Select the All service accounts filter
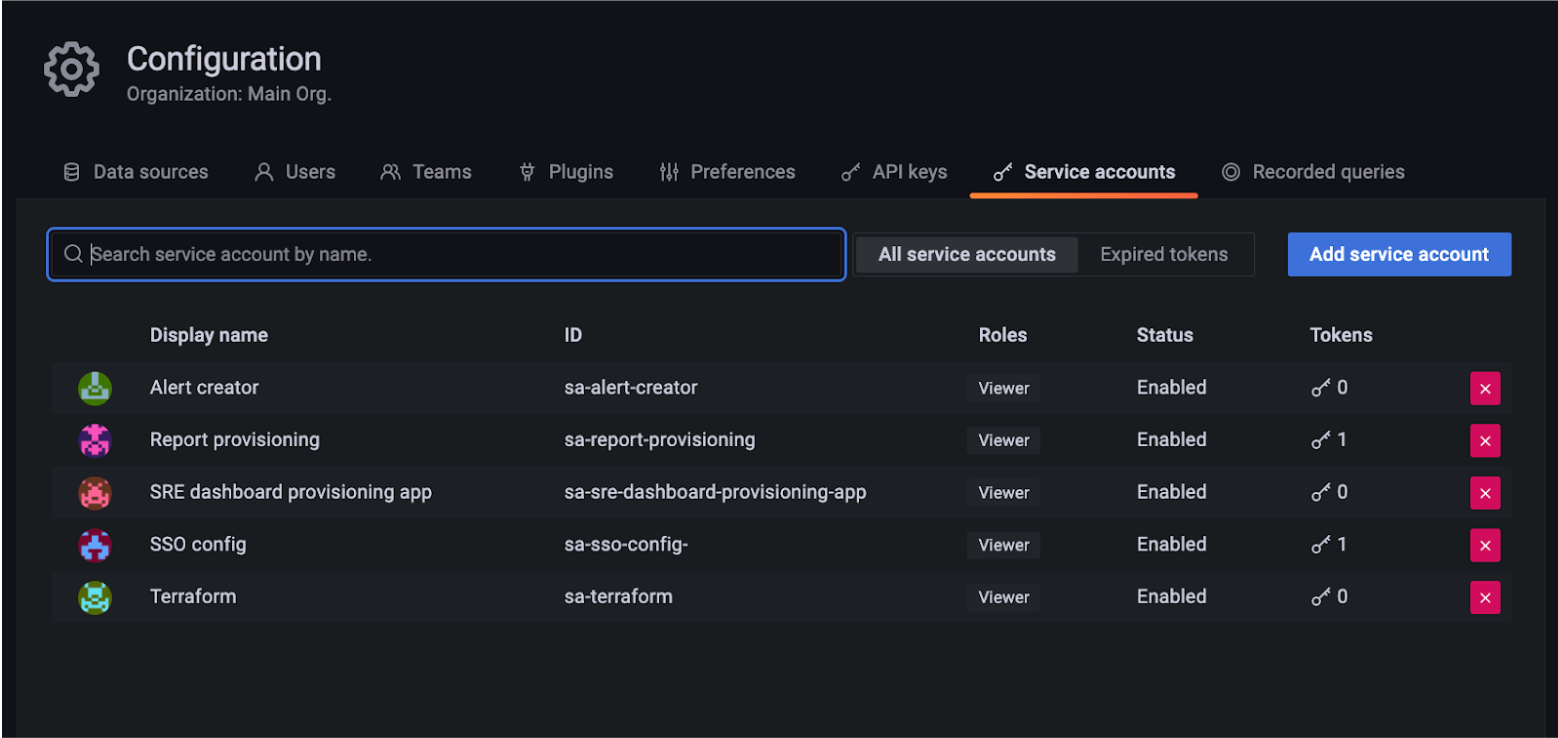Image resolution: width=1558 pixels, height=738 pixels. click(x=966, y=254)
